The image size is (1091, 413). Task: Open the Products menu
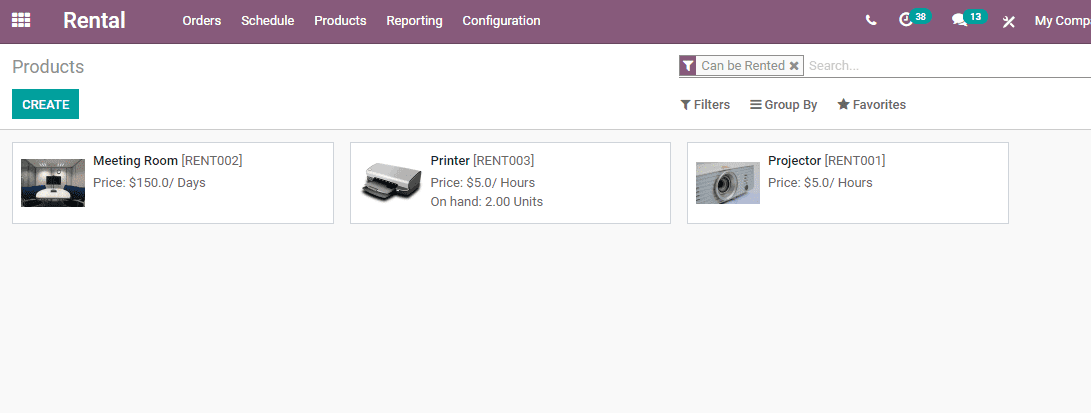coord(340,21)
